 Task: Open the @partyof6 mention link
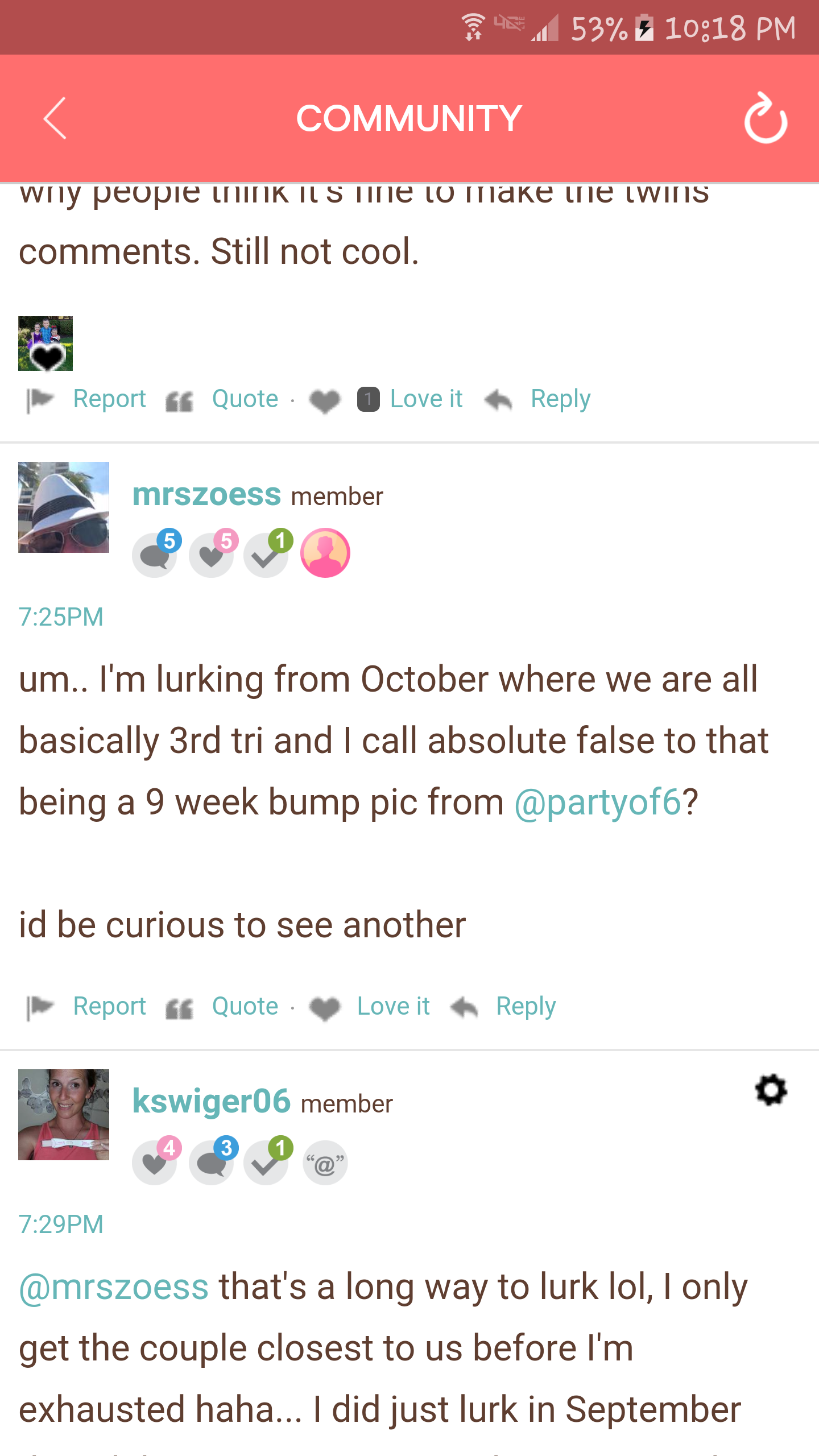pyautogui.click(x=598, y=802)
